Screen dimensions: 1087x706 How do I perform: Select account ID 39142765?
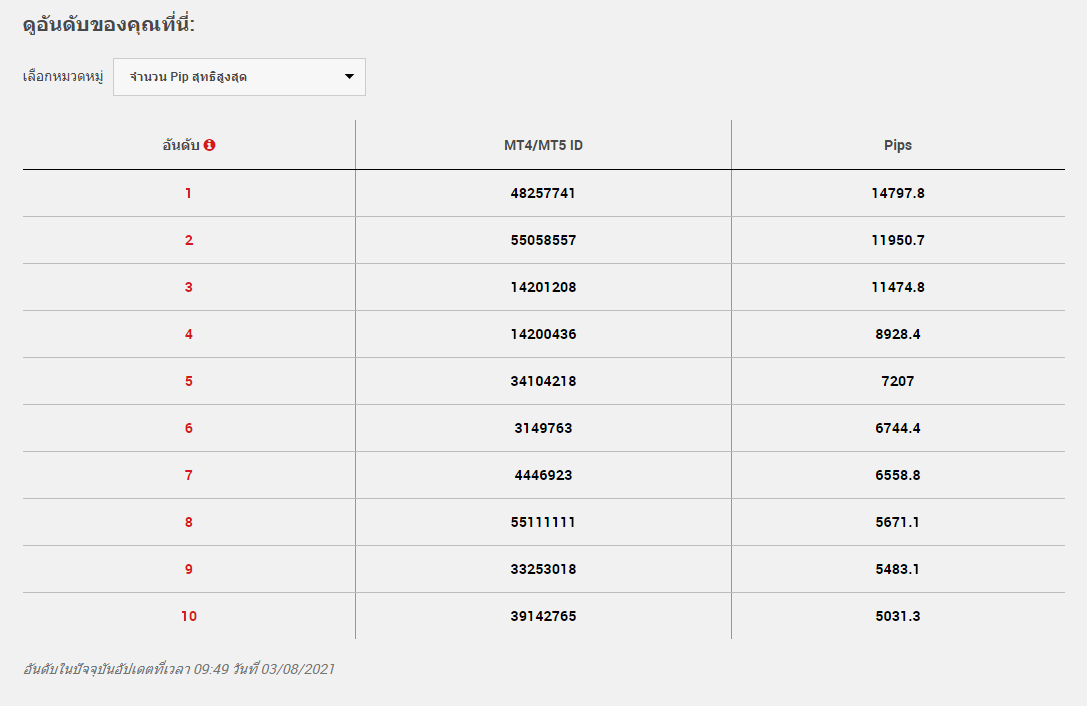tap(544, 616)
